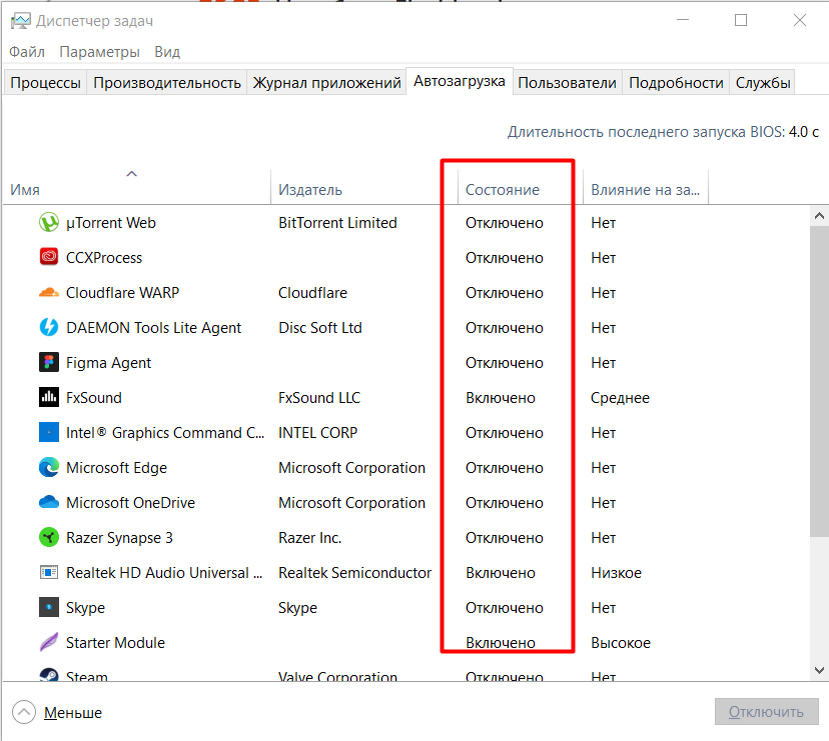Select the Razer Synapse 3 row name
The height and width of the screenshot is (741, 829).
pyautogui.click(x=119, y=538)
